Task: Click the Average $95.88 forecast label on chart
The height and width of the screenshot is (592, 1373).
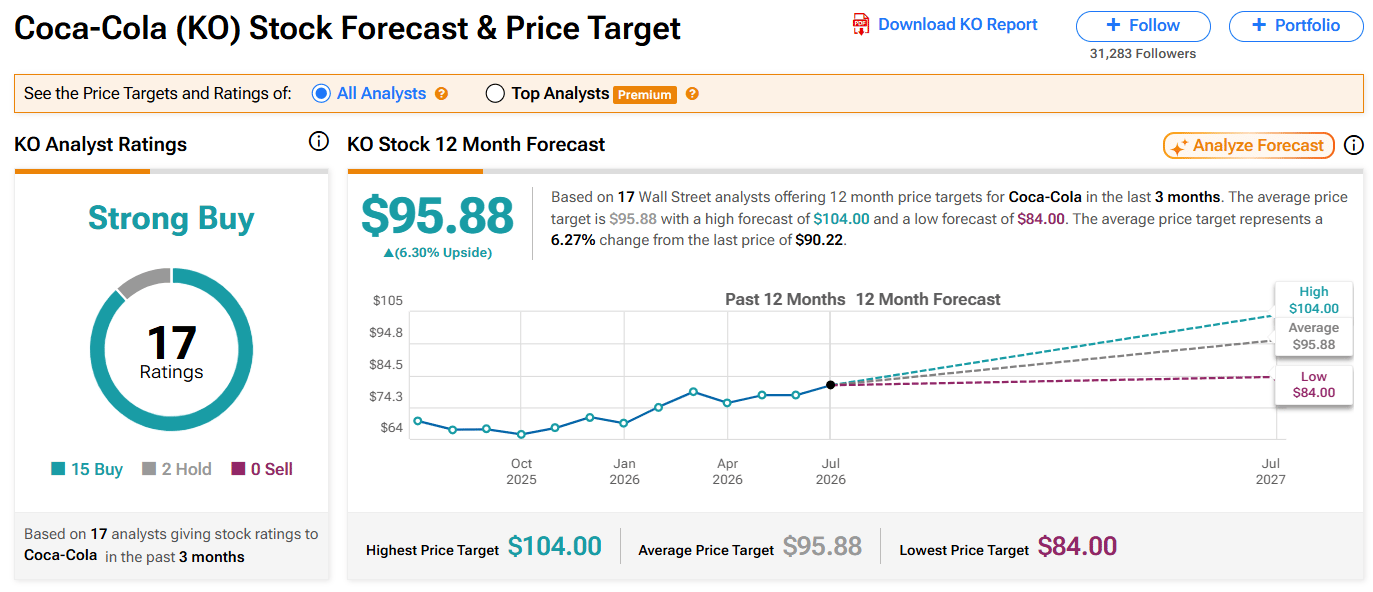Action: click(1313, 336)
